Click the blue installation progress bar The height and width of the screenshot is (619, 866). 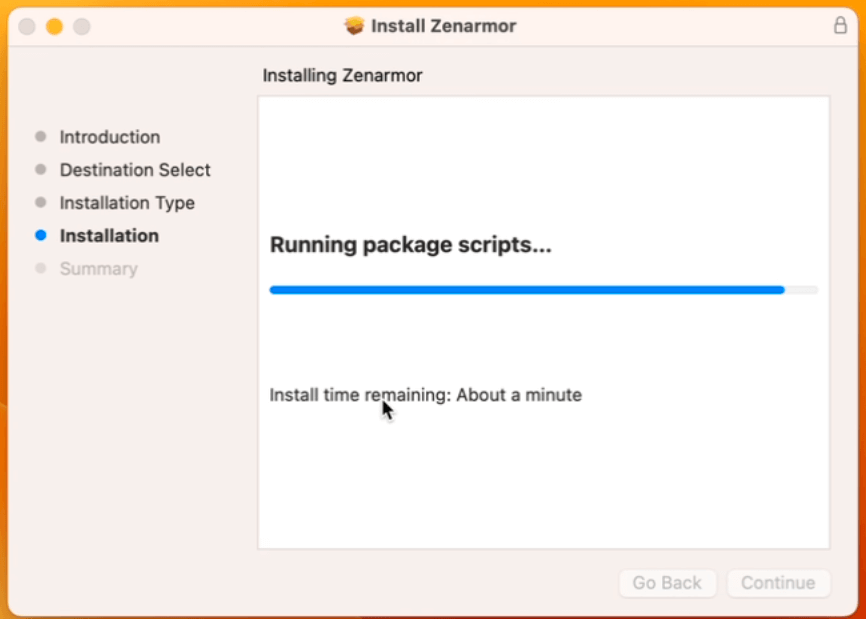coord(527,290)
